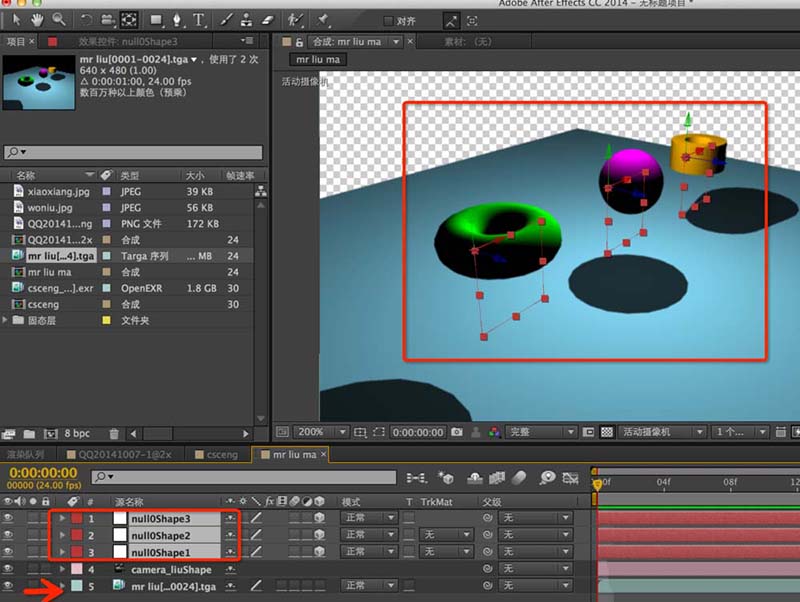Viewport: 800px width, 602px height.
Task: Click the red label swatch of null0Shape1
Action: pyautogui.click(x=76, y=552)
